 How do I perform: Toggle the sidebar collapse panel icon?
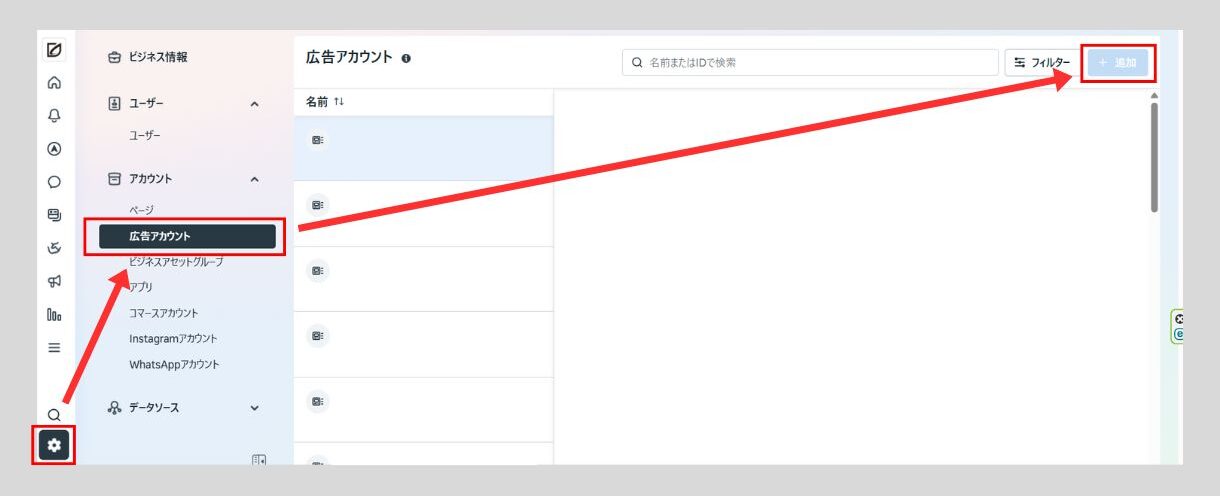tap(259, 460)
